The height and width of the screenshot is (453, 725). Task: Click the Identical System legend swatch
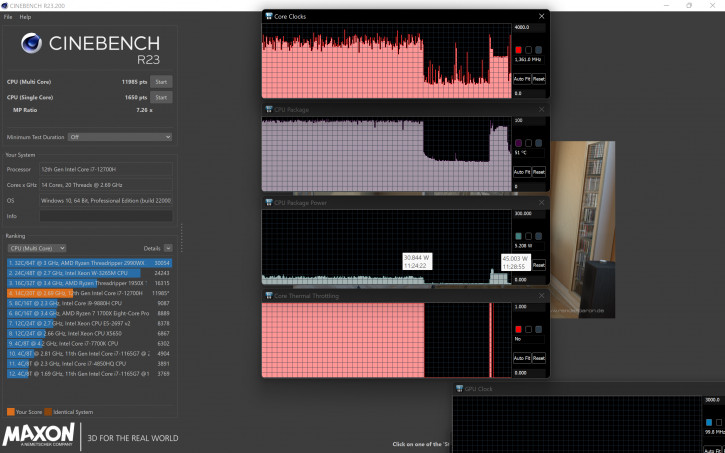pos(48,412)
